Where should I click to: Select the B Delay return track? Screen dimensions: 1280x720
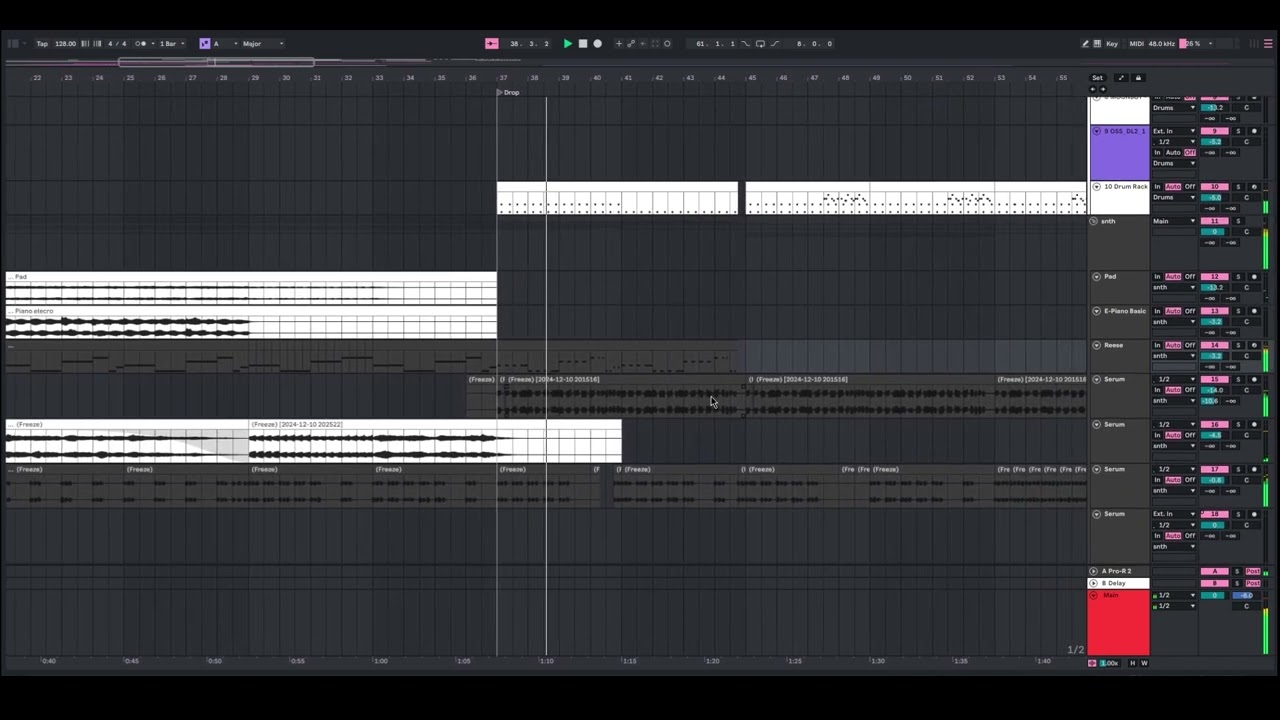pos(1119,583)
